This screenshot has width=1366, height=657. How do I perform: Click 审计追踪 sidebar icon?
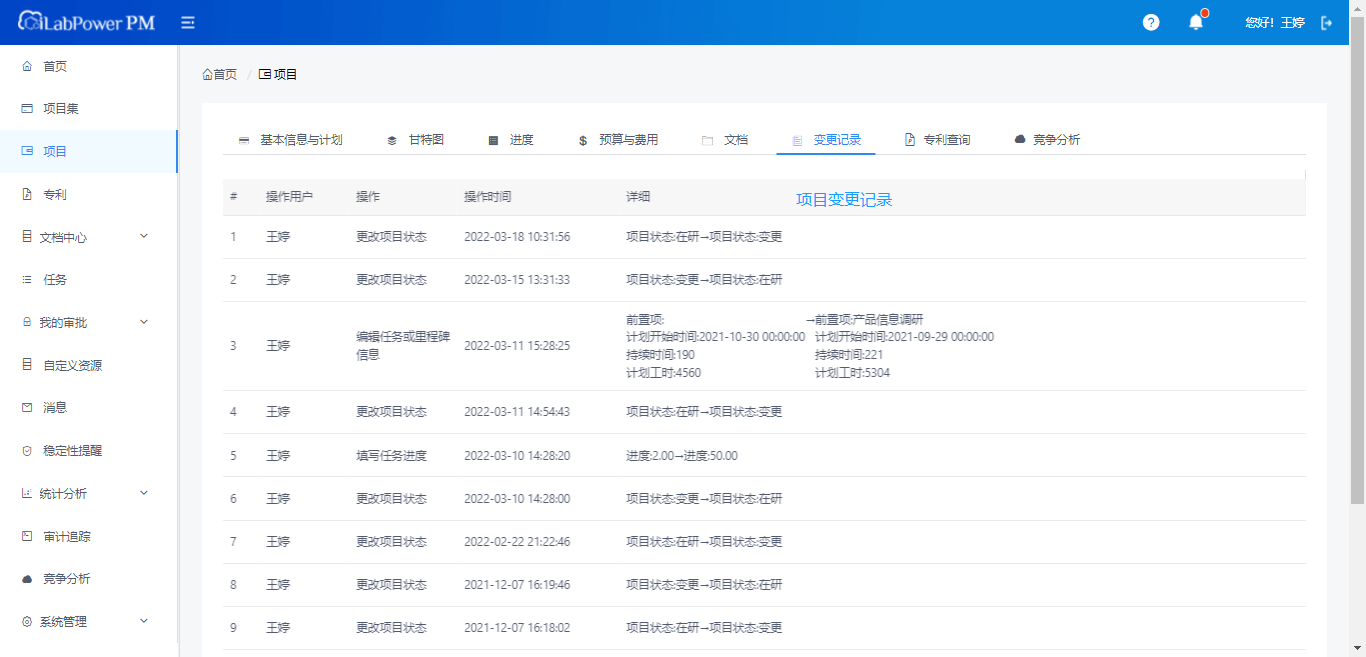coord(27,536)
